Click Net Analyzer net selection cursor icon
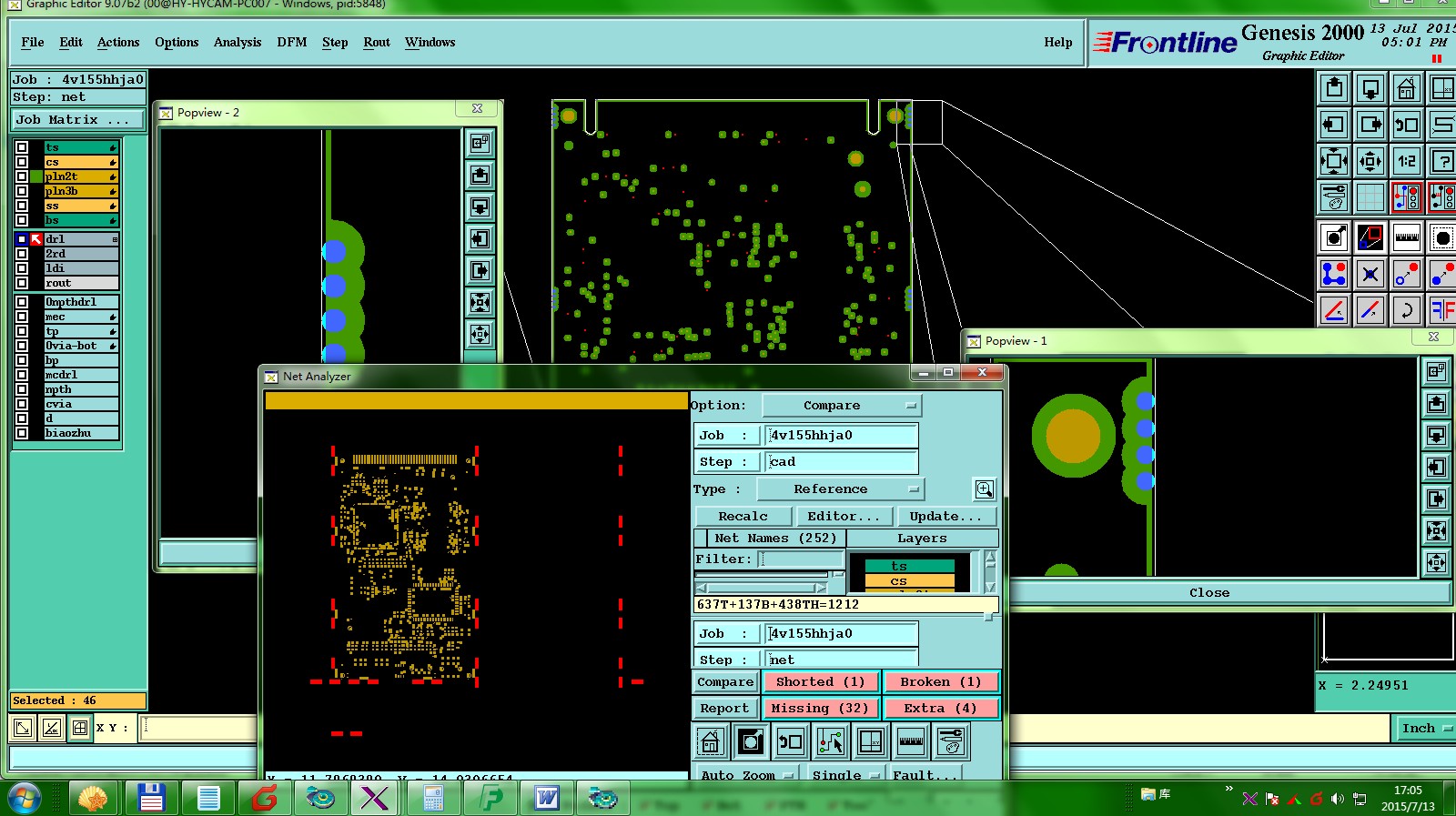 831,741
